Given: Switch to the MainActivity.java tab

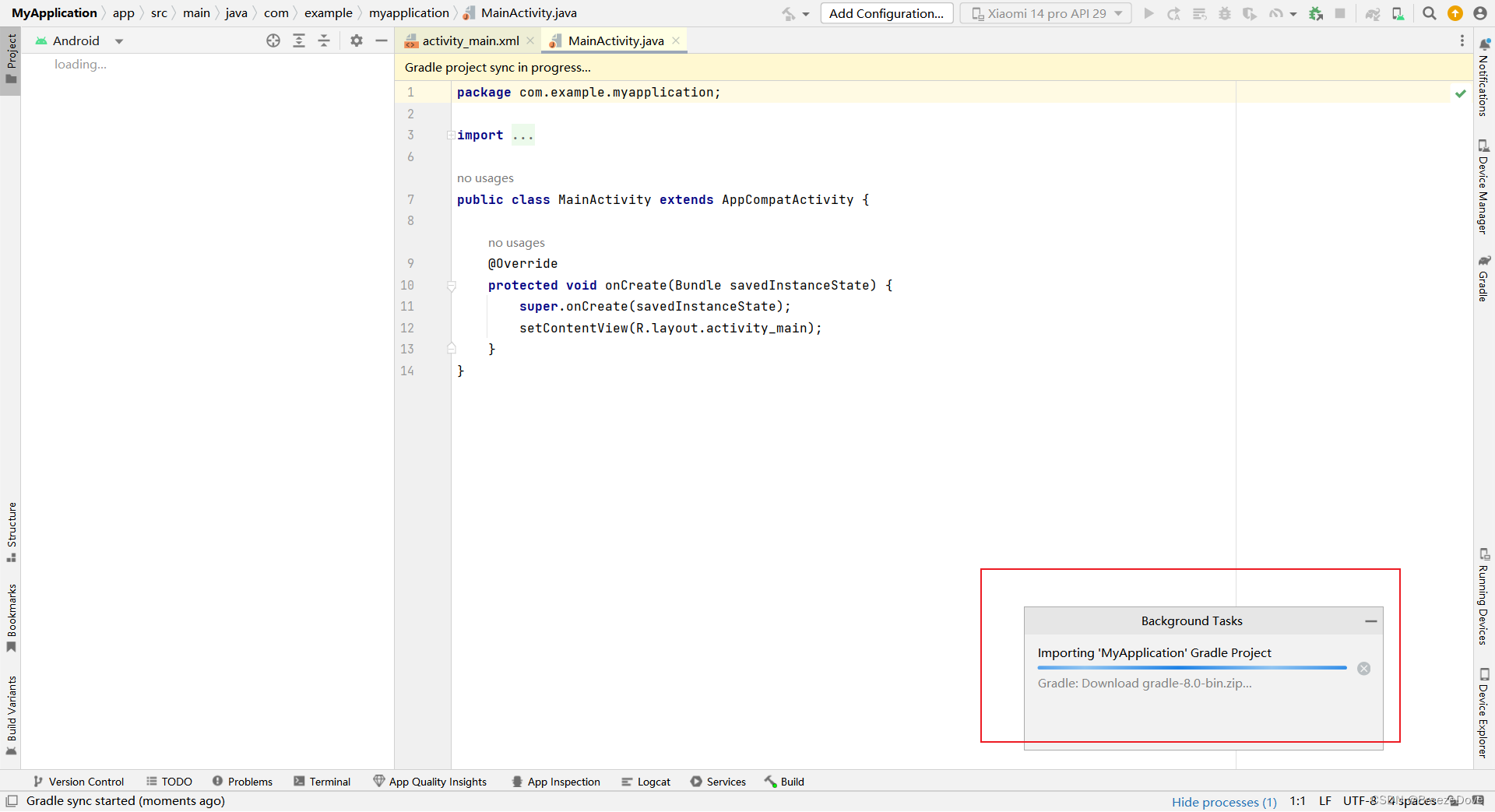Looking at the screenshot, I should click(x=615, y=40).
